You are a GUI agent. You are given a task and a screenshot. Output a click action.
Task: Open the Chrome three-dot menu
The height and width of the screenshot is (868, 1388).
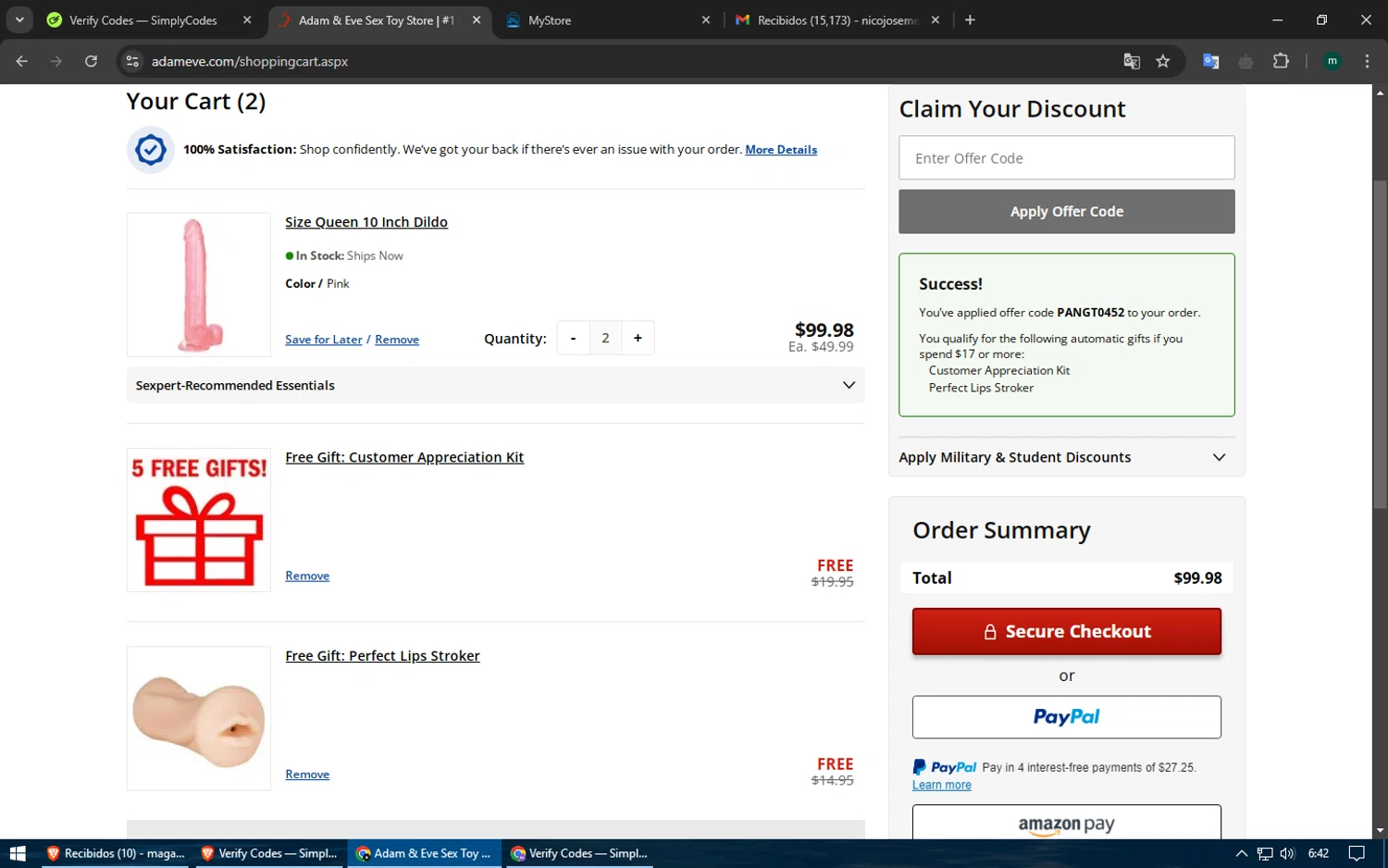click(x=1367, y=61)
